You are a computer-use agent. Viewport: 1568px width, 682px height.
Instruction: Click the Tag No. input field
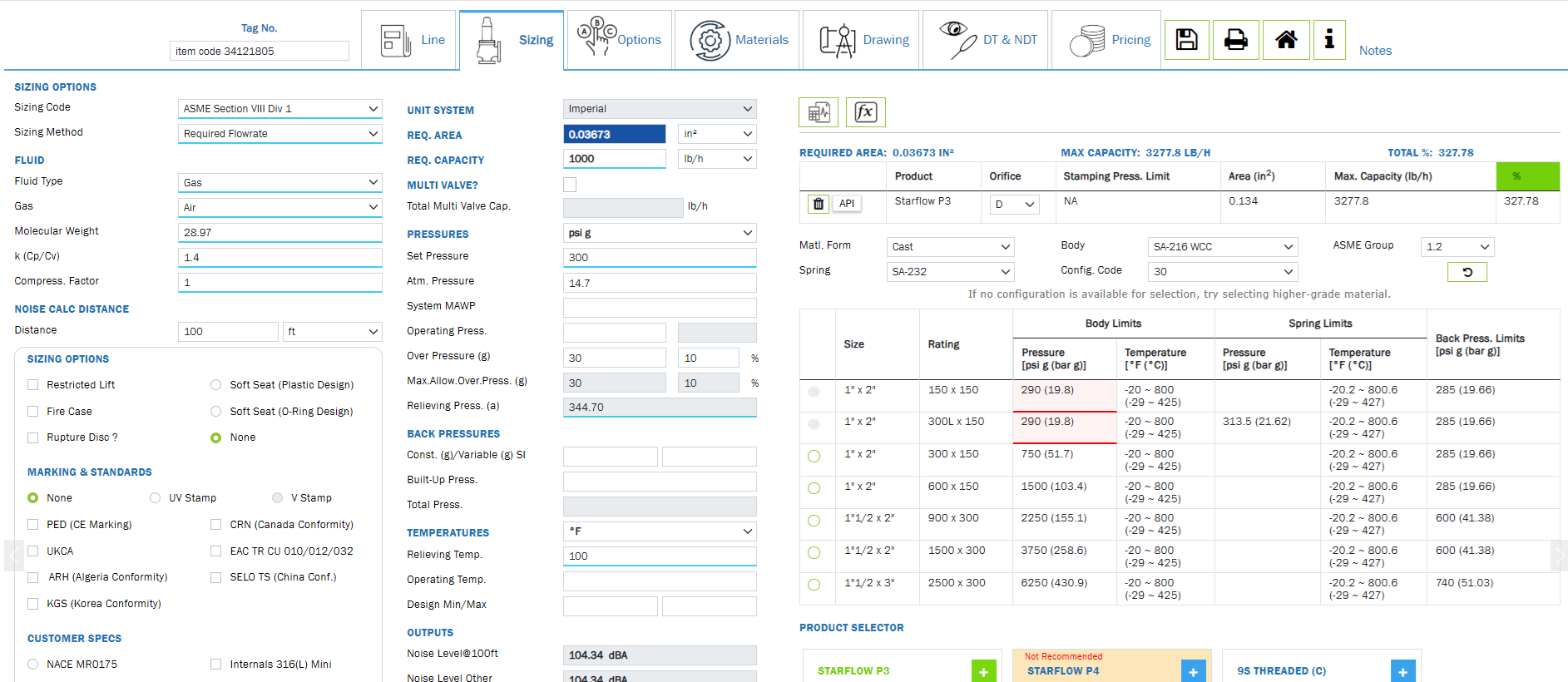[x=260, y=51]
